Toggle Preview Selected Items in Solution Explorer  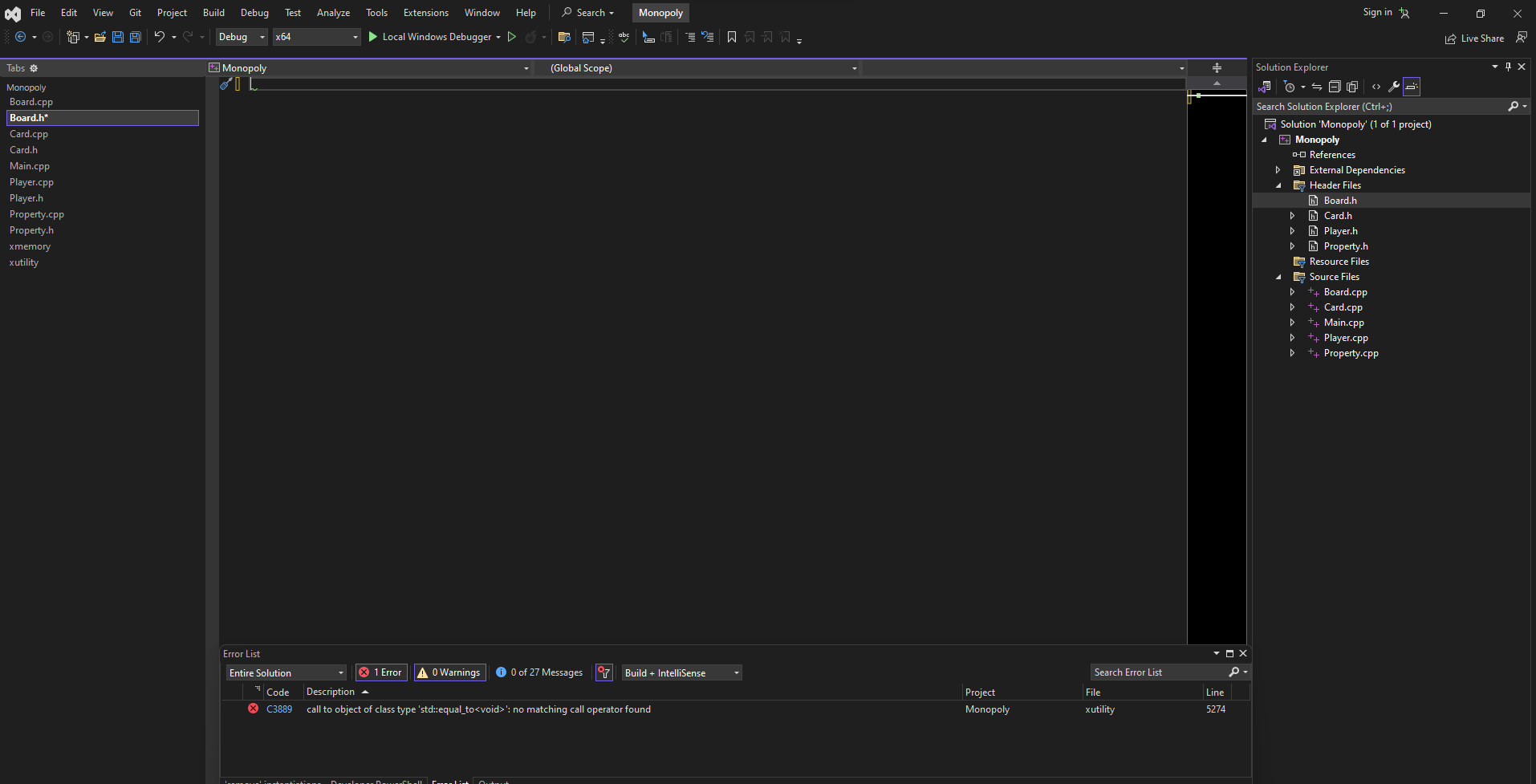pos(1412,87)
